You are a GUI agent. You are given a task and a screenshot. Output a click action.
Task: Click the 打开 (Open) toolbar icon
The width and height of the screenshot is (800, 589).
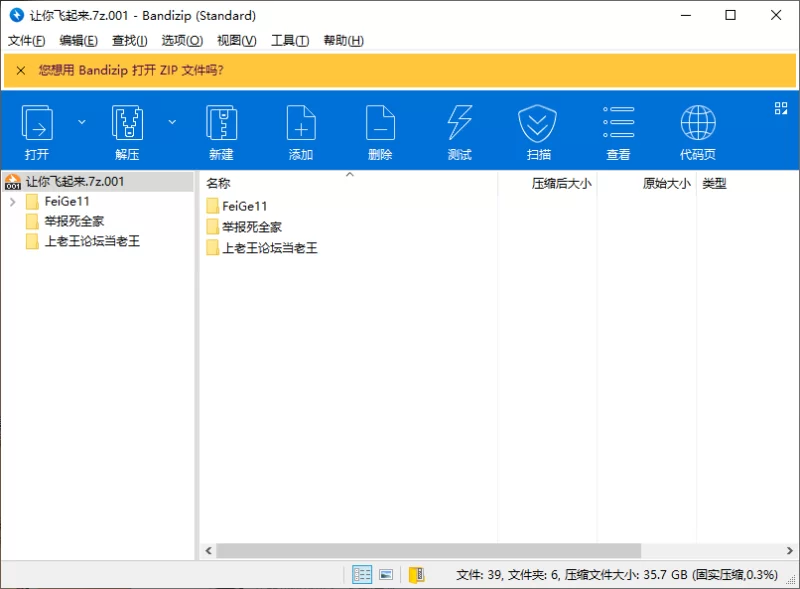37,131
